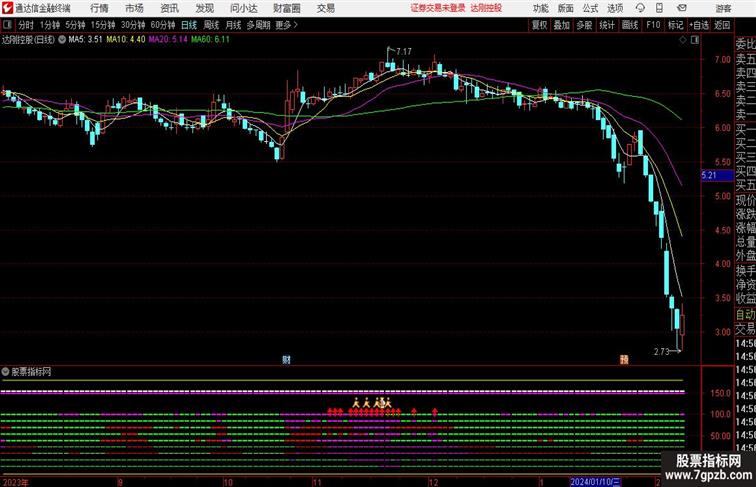The width and height of the screenshot is (756, 487).
Task: Click the MA60: 6.11 indicator value
Action: 210,40
